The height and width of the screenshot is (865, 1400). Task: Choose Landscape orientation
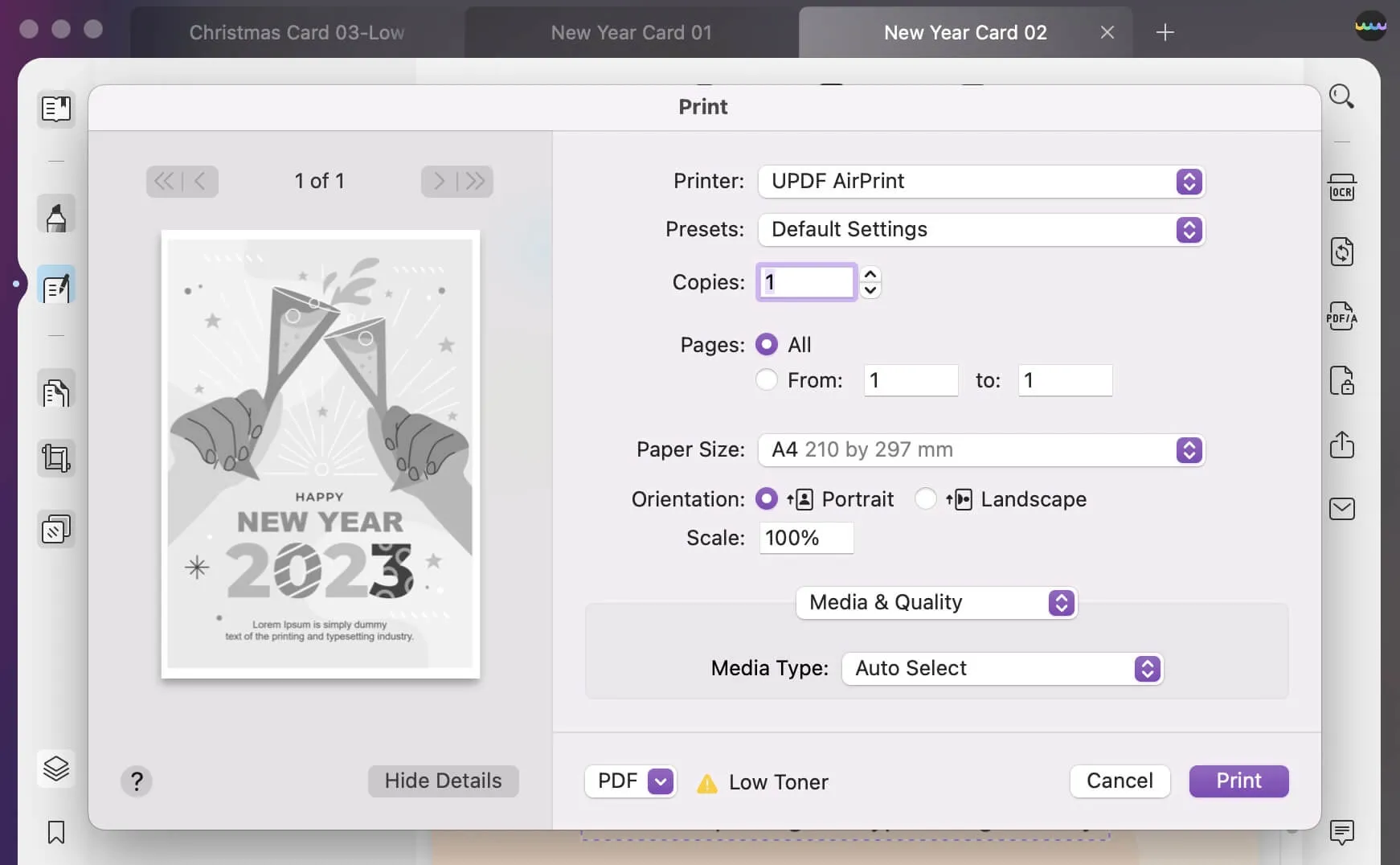click(x=926, y=499)
